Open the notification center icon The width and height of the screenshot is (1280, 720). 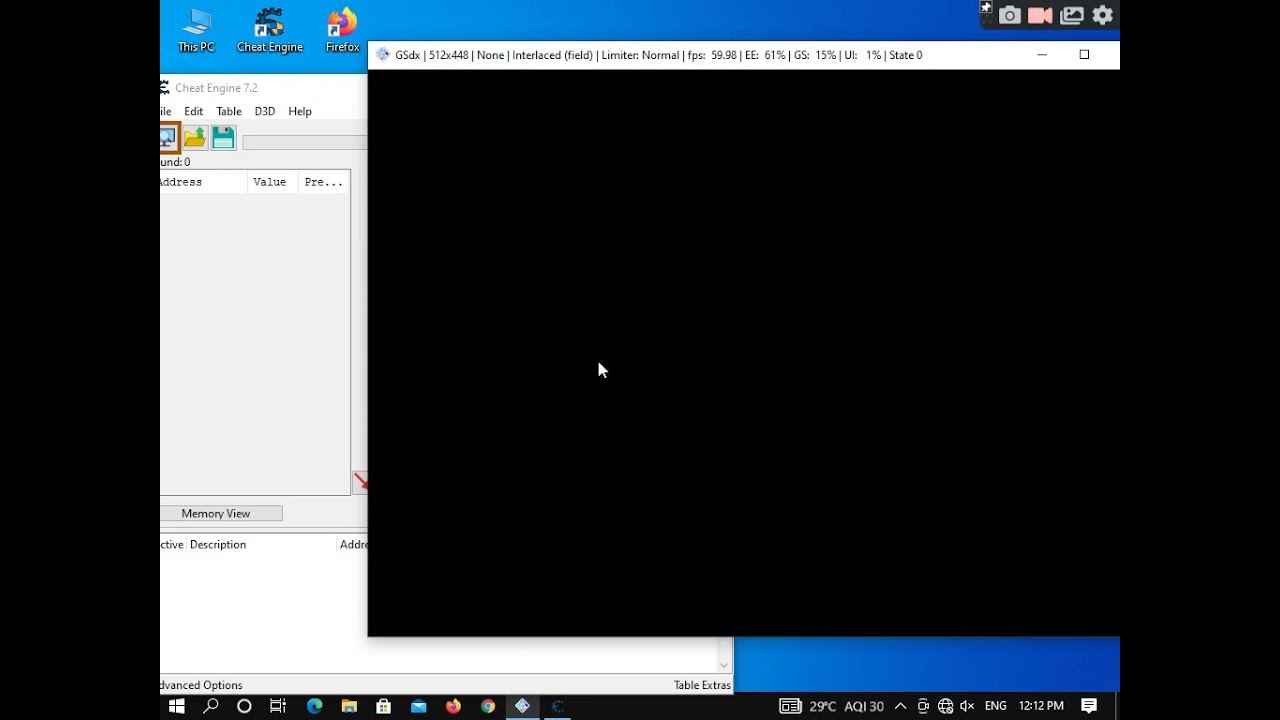pyautogui.click(x=1089, y=706)
